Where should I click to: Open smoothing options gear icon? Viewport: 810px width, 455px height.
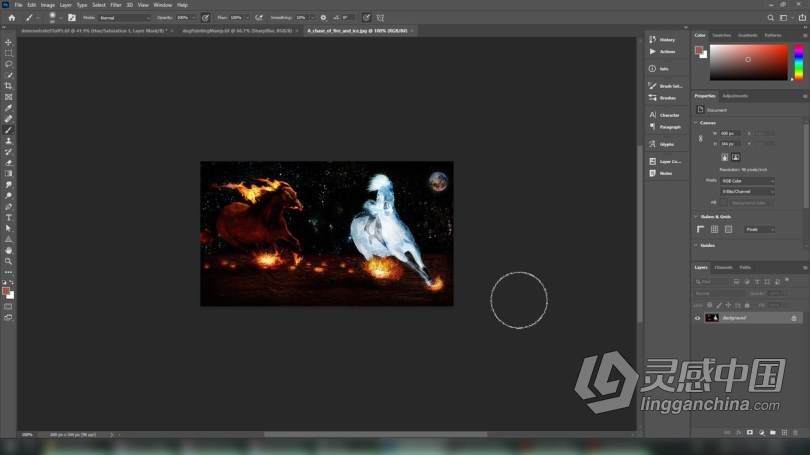[323, 18]
